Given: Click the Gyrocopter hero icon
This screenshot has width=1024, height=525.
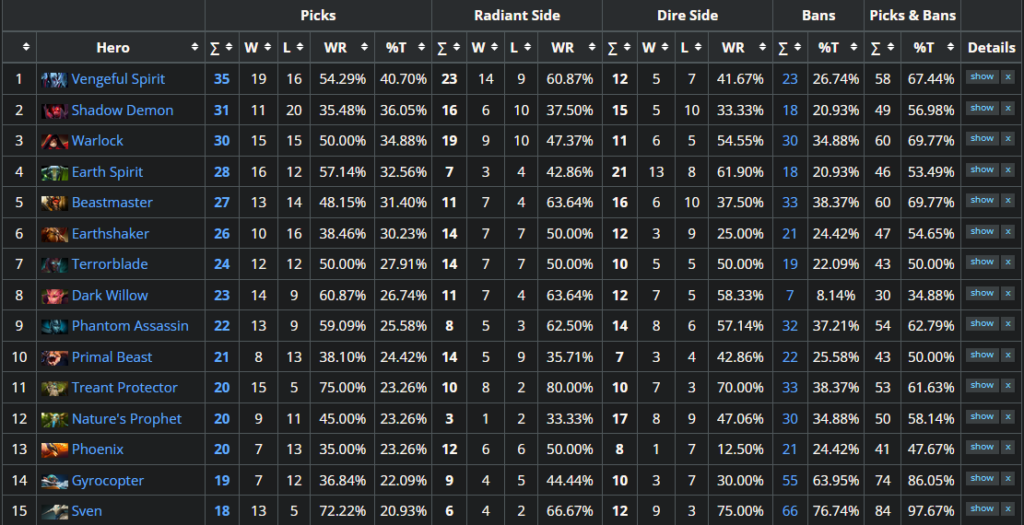Looking at the screenshot, I should coord(54,481).
